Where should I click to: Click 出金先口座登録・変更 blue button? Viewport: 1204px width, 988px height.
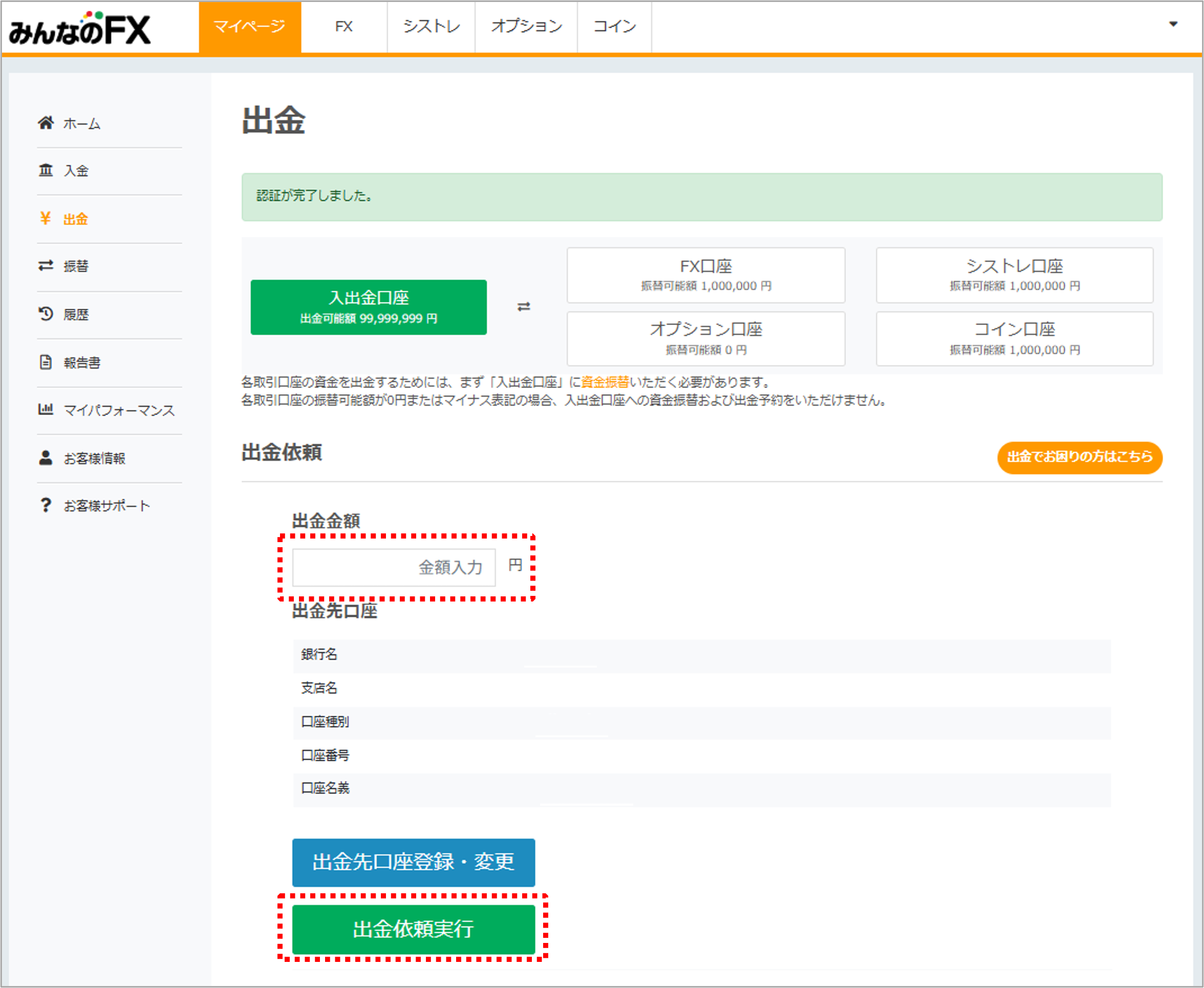(x=414, y=862)
